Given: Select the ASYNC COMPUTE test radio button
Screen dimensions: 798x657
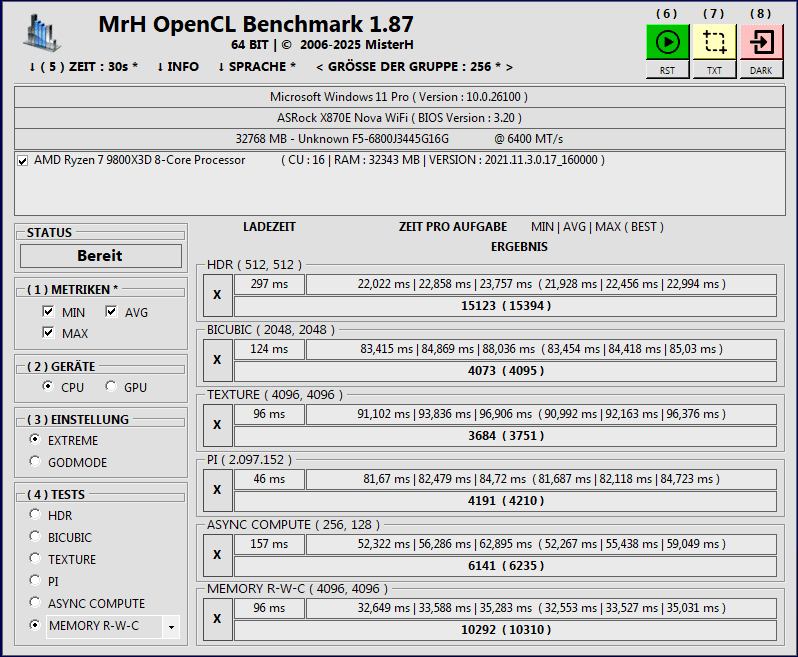Looking at the screenshot, I should (35, 602).
